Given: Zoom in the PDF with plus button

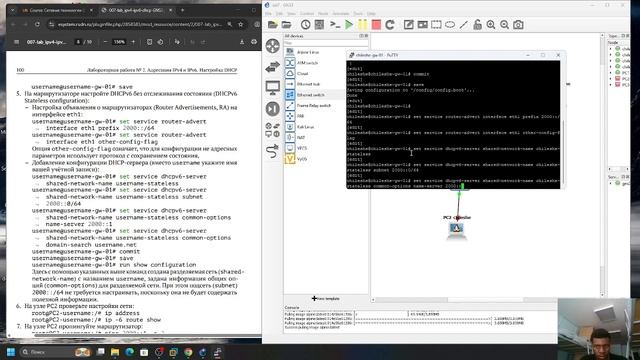Looking at the screenshot, I should coord(133,42).
